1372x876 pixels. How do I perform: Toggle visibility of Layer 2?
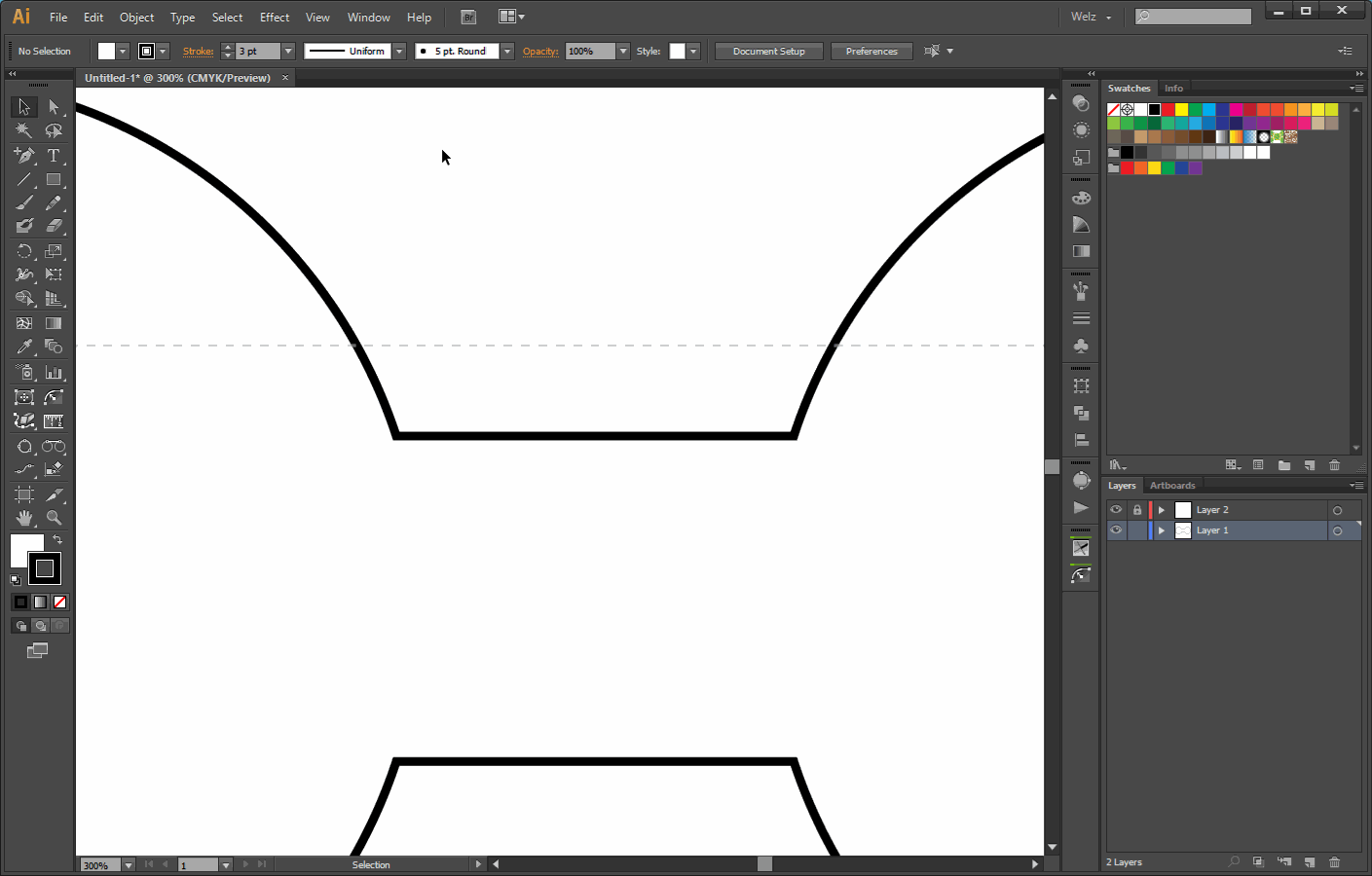[1116, 509]
